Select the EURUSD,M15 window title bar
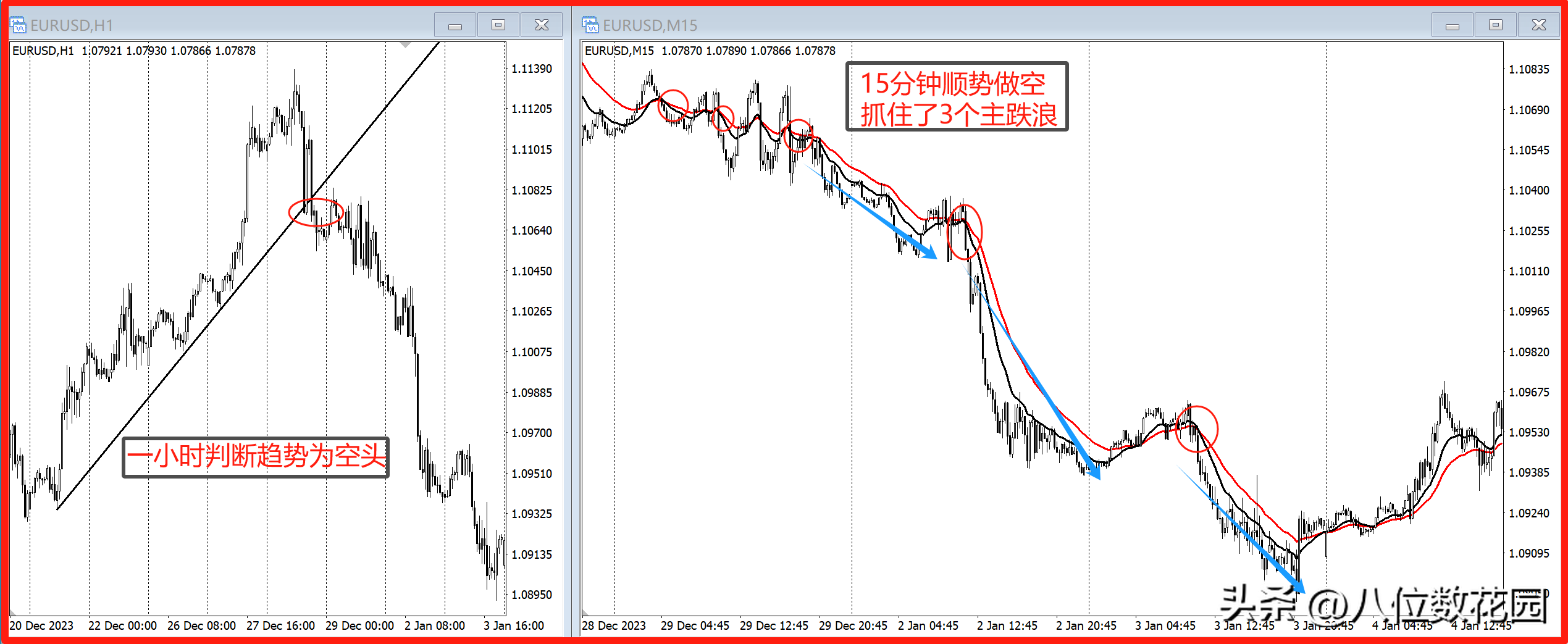 988,25
